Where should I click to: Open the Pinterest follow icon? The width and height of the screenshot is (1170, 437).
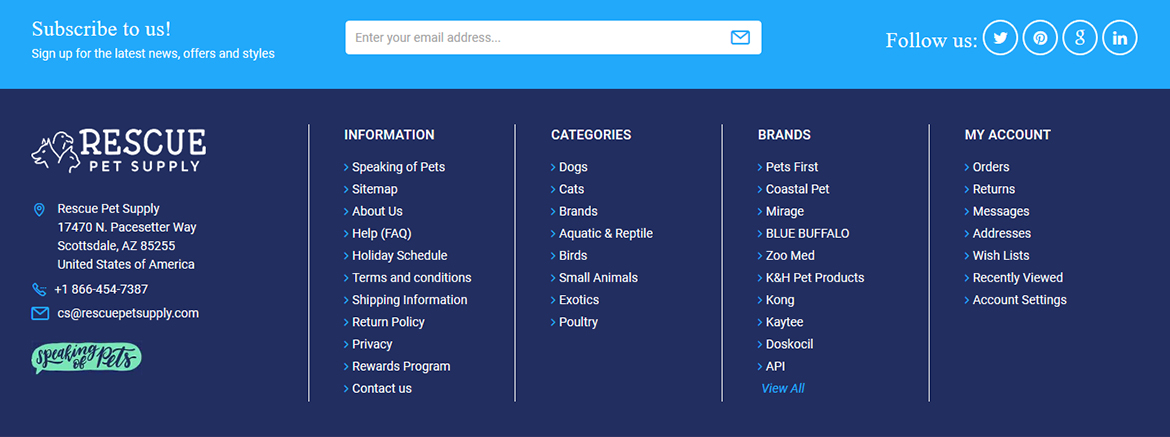point(1040,38)
